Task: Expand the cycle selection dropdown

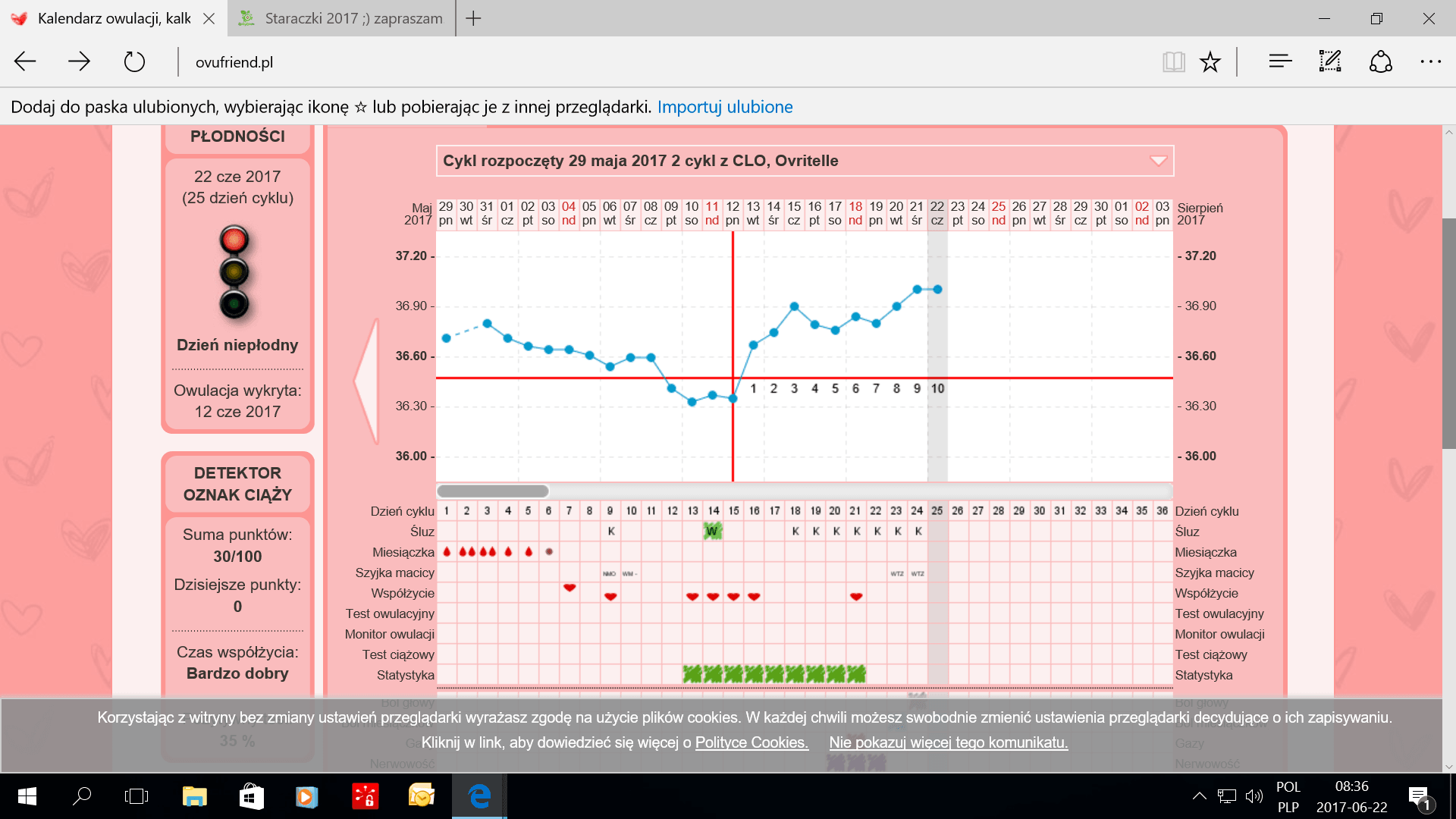Action: [x=1158, y=161]
